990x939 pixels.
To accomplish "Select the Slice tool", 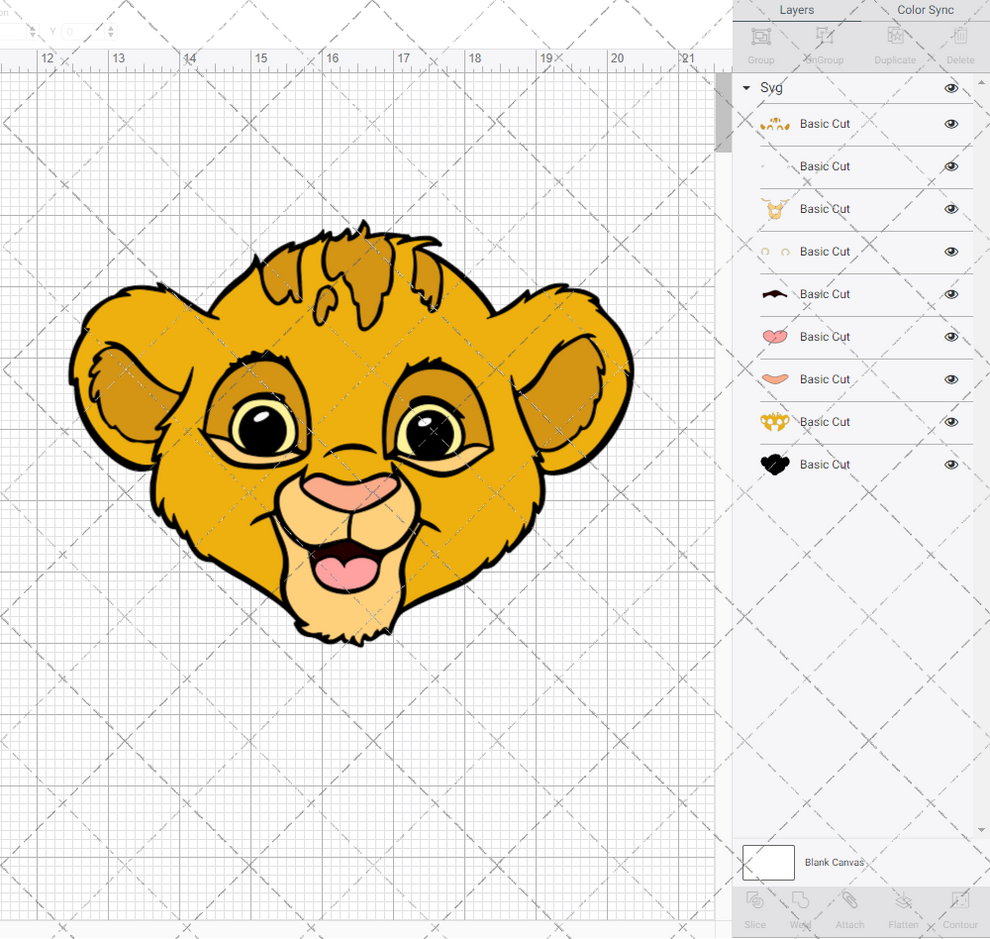I will (x=755, y=910).
